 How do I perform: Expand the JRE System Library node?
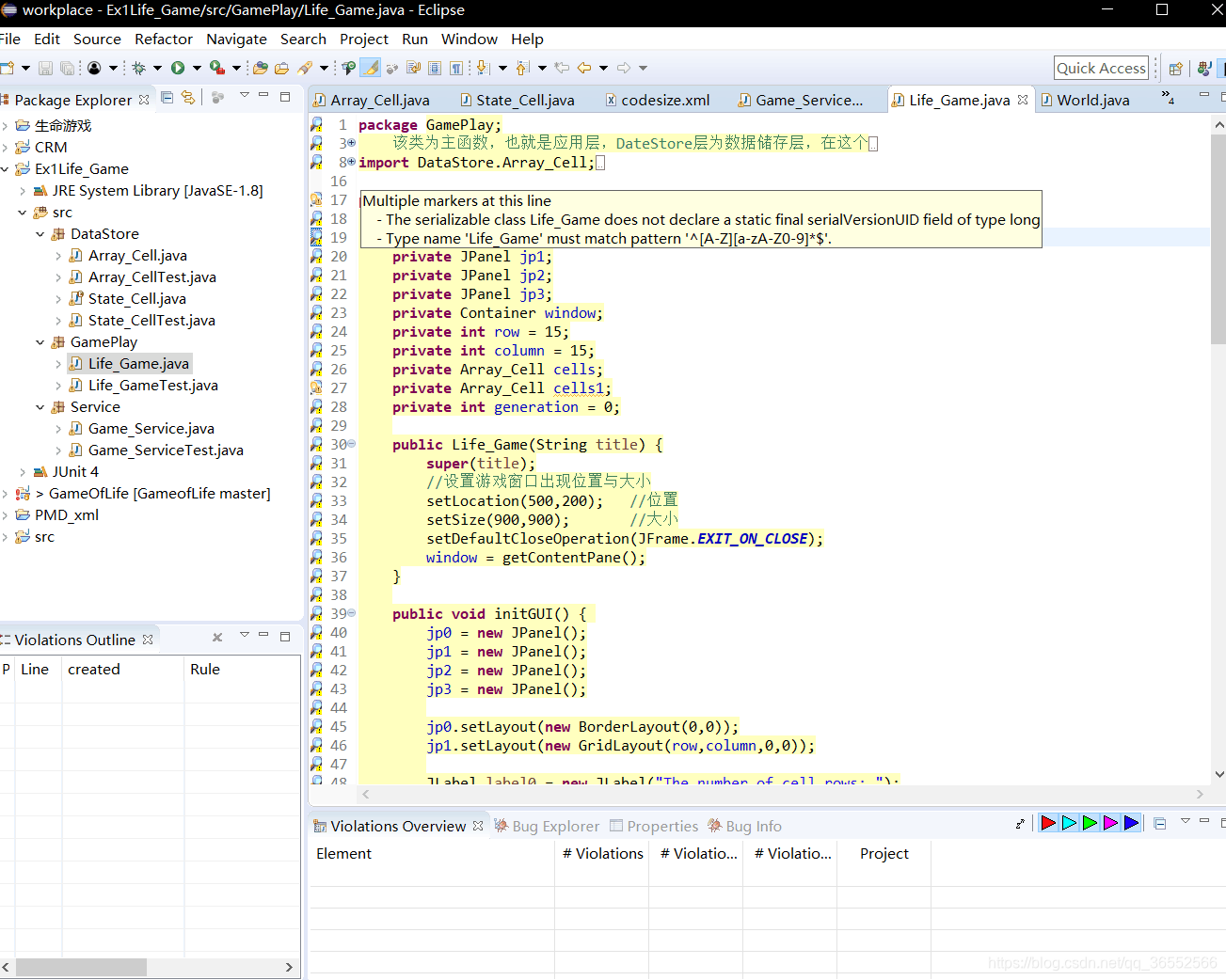(x=23, y=191)
